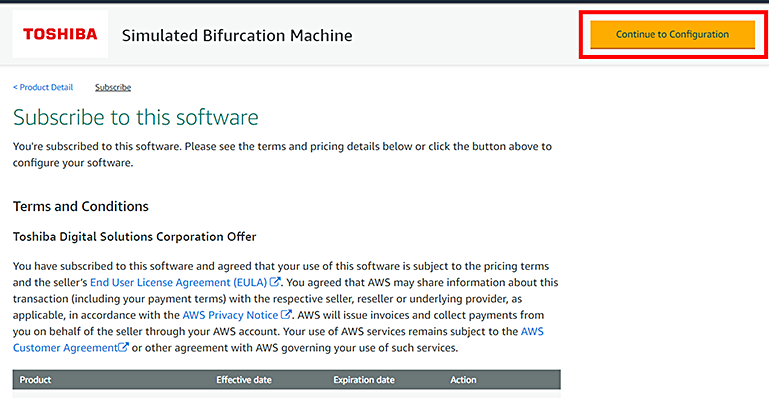Click Simulated Bifurcation Machine title
The height and width of the screenshot is (398, 770).
point(237,35)
